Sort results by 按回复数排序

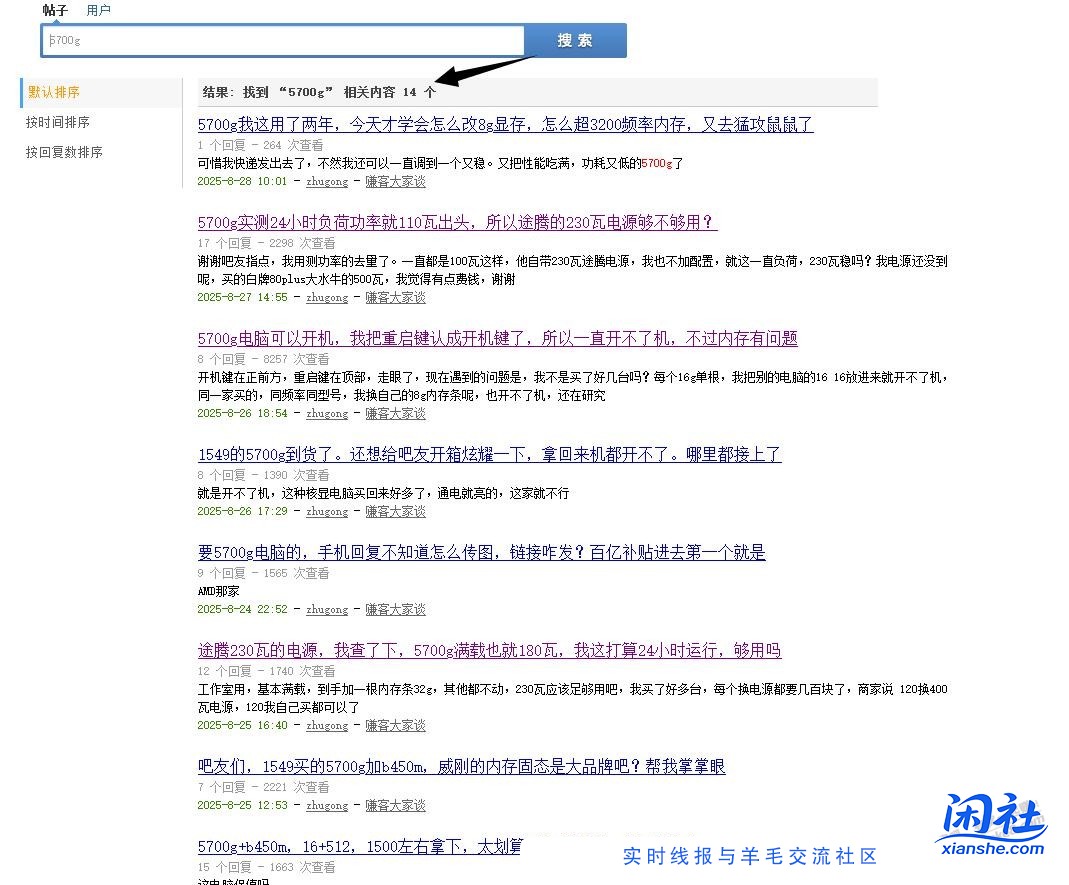[x=63, y=152]
